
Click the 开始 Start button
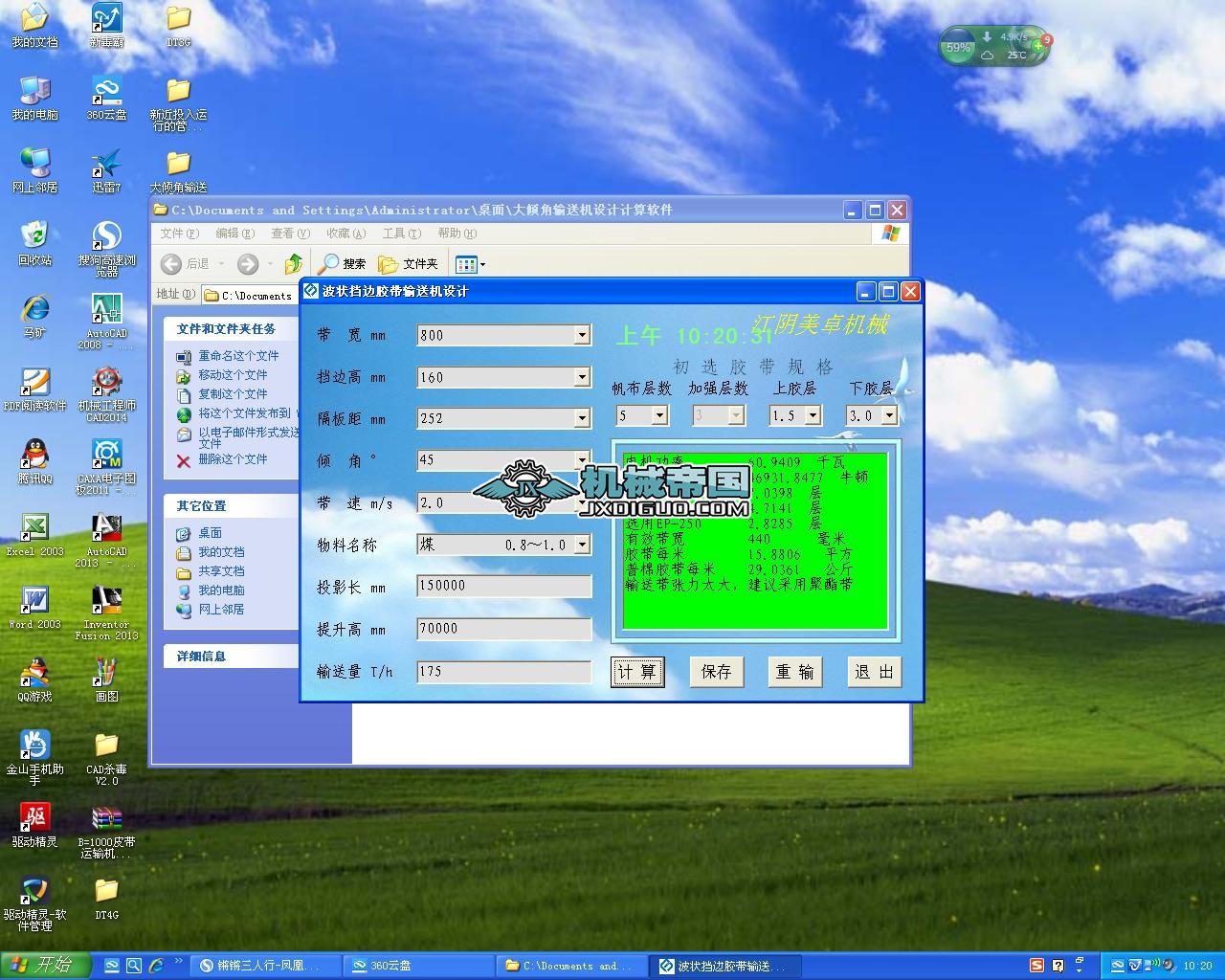pyautogui.click(x=45, y=966)
